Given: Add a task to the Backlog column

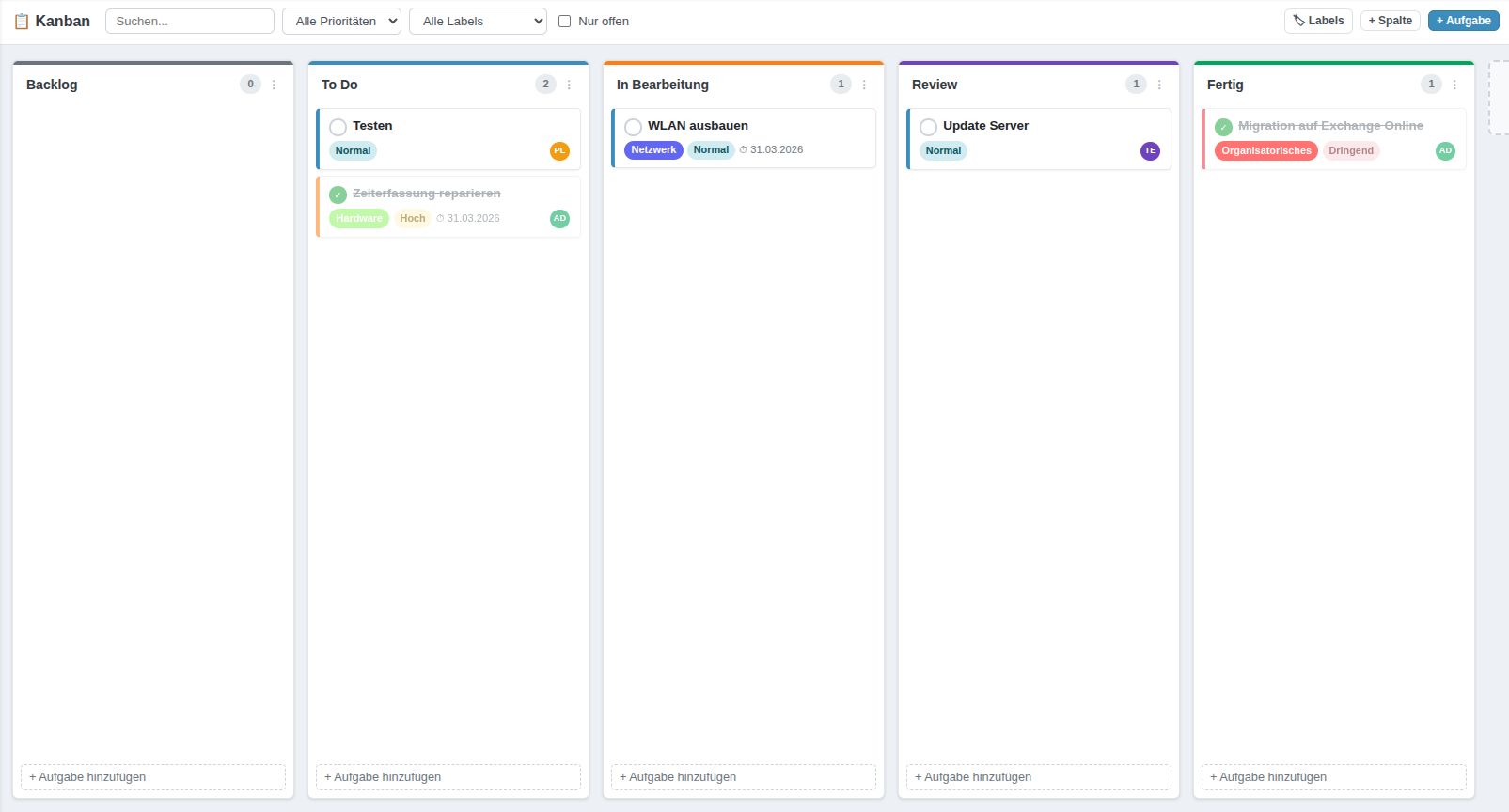Looking at the screenshot, I should (x=153, y=777).
